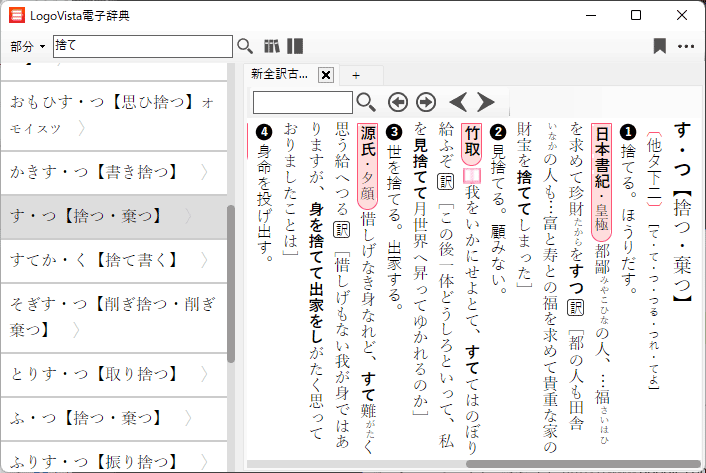The image size is (706, 473).
Task: Expand the かきす・つ entry chevron
Action: (205, 172)
